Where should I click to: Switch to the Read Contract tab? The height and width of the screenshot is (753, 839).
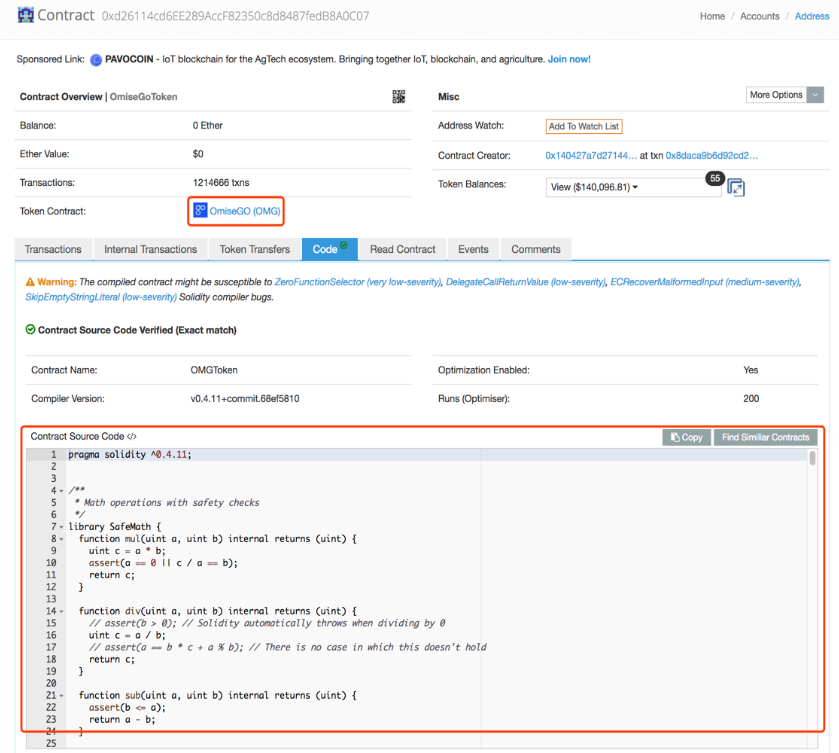(402, 249)
